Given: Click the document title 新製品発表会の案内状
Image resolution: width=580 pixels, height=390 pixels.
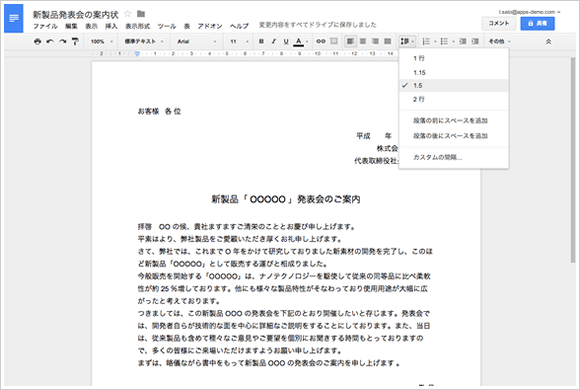Looking at the screenshot, I should point(76,14).
